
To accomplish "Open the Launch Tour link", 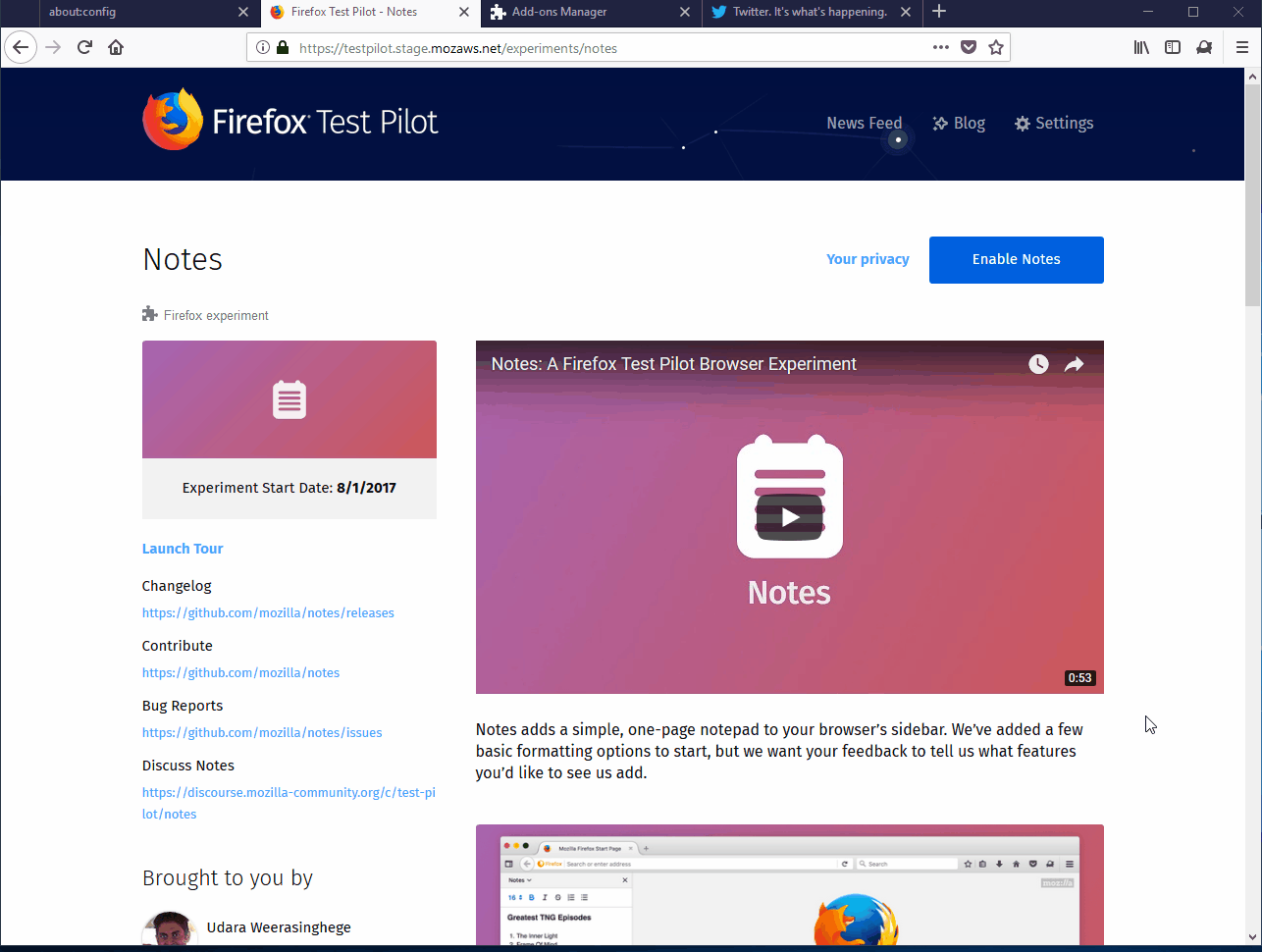I will (x=183, y=549).
